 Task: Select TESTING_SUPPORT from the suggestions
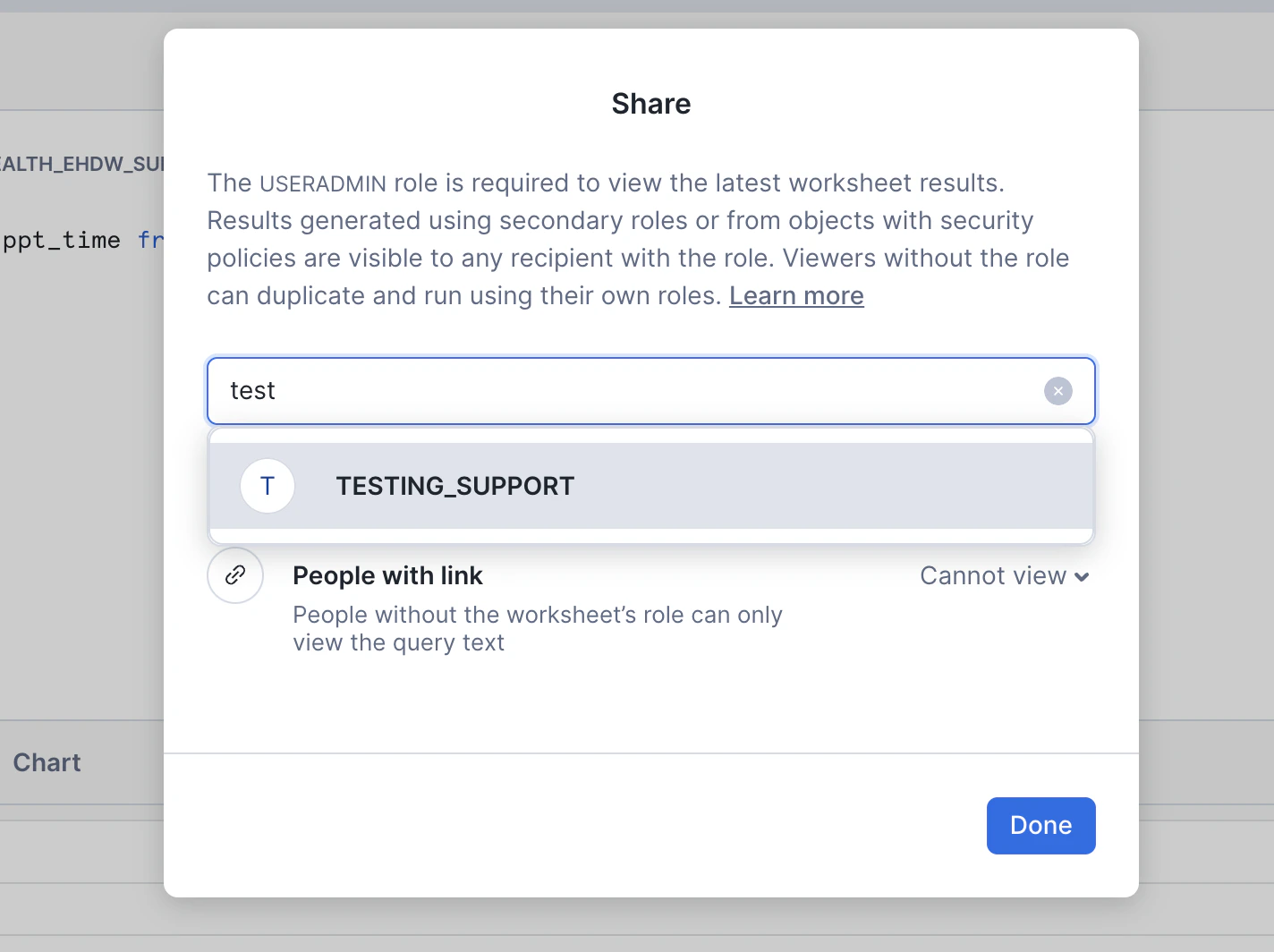click(454, 486)
